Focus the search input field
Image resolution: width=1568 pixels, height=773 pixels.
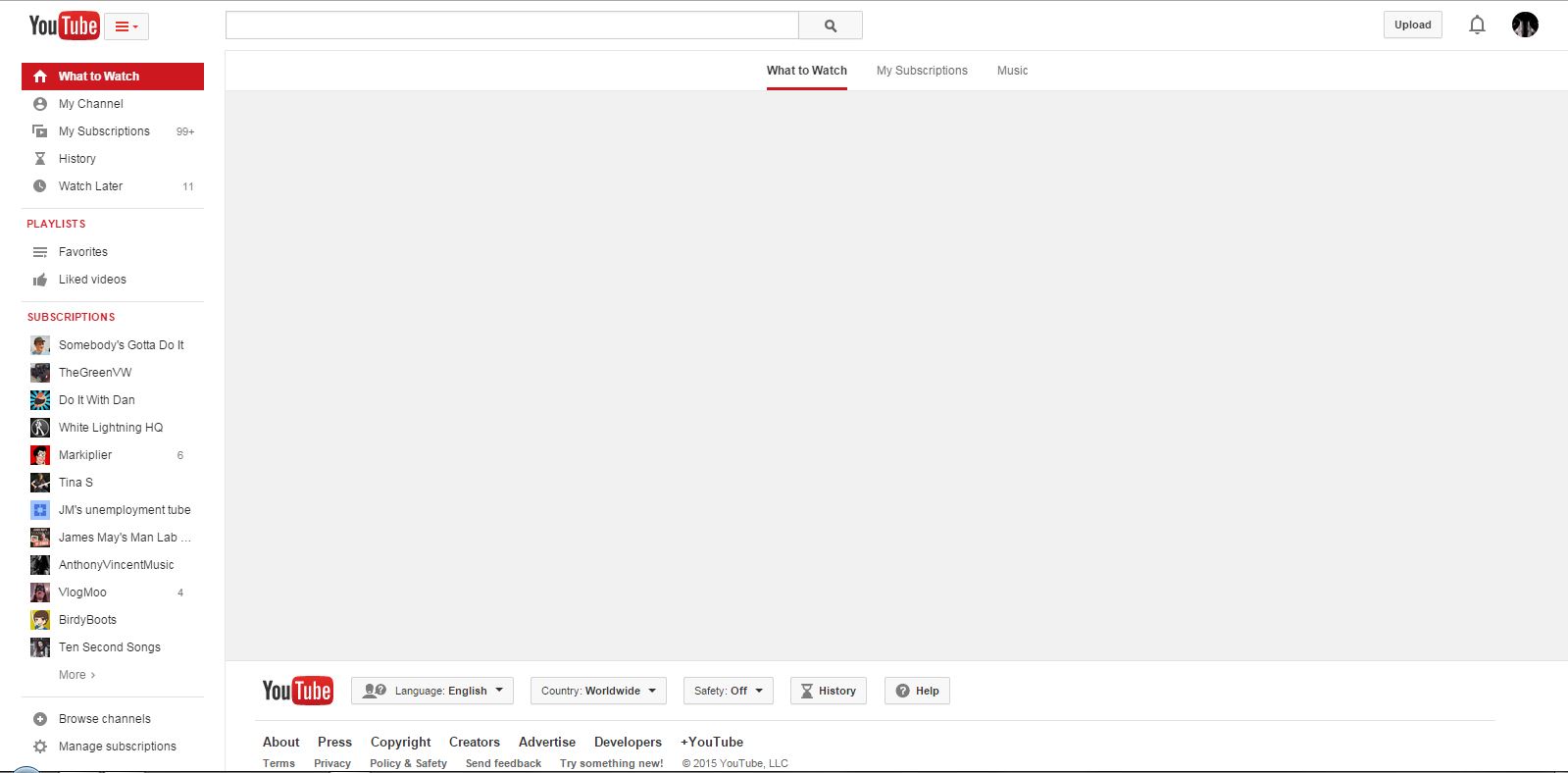pos(512,26)
